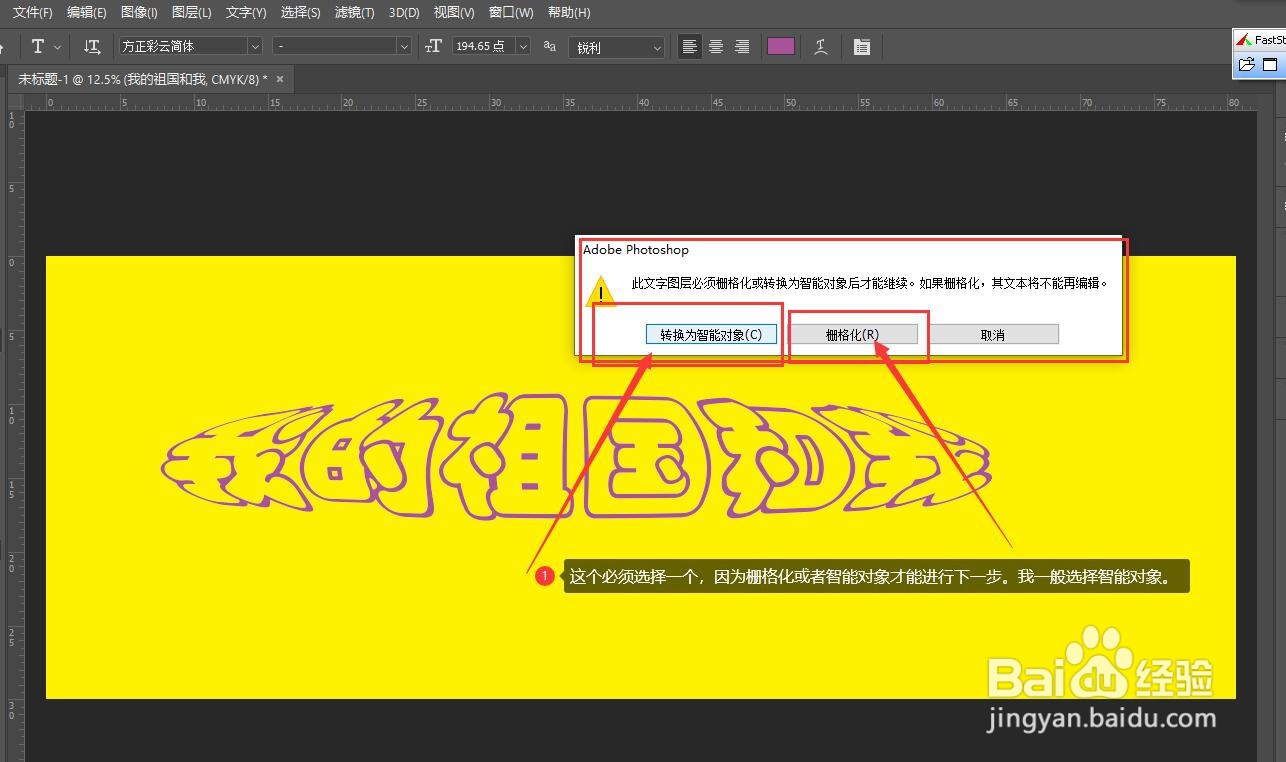Open the 视图(V) menu
The height and width of the screenshot is (762, 1286).
tap(454, 13)
